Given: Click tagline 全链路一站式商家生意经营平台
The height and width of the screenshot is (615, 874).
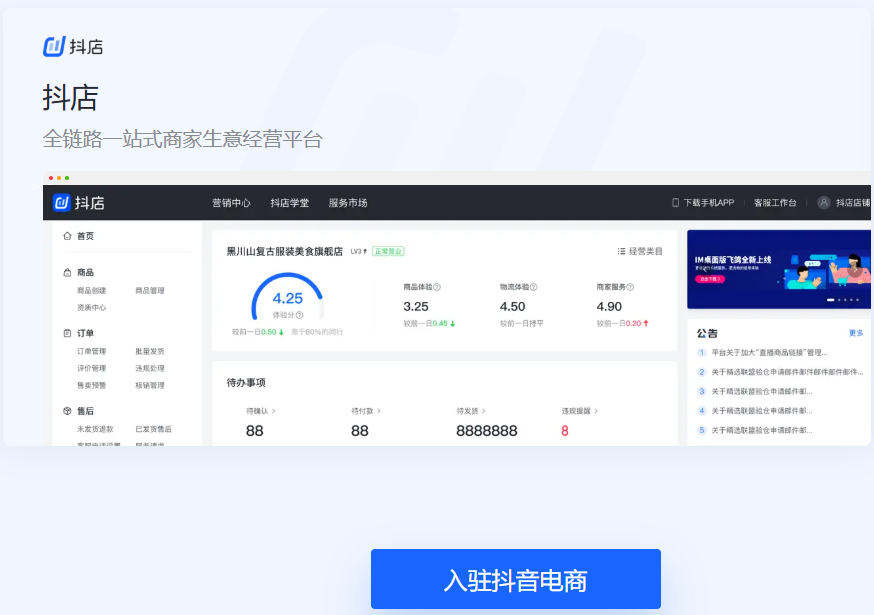Looking at the screenshot, I should [183, 139].
